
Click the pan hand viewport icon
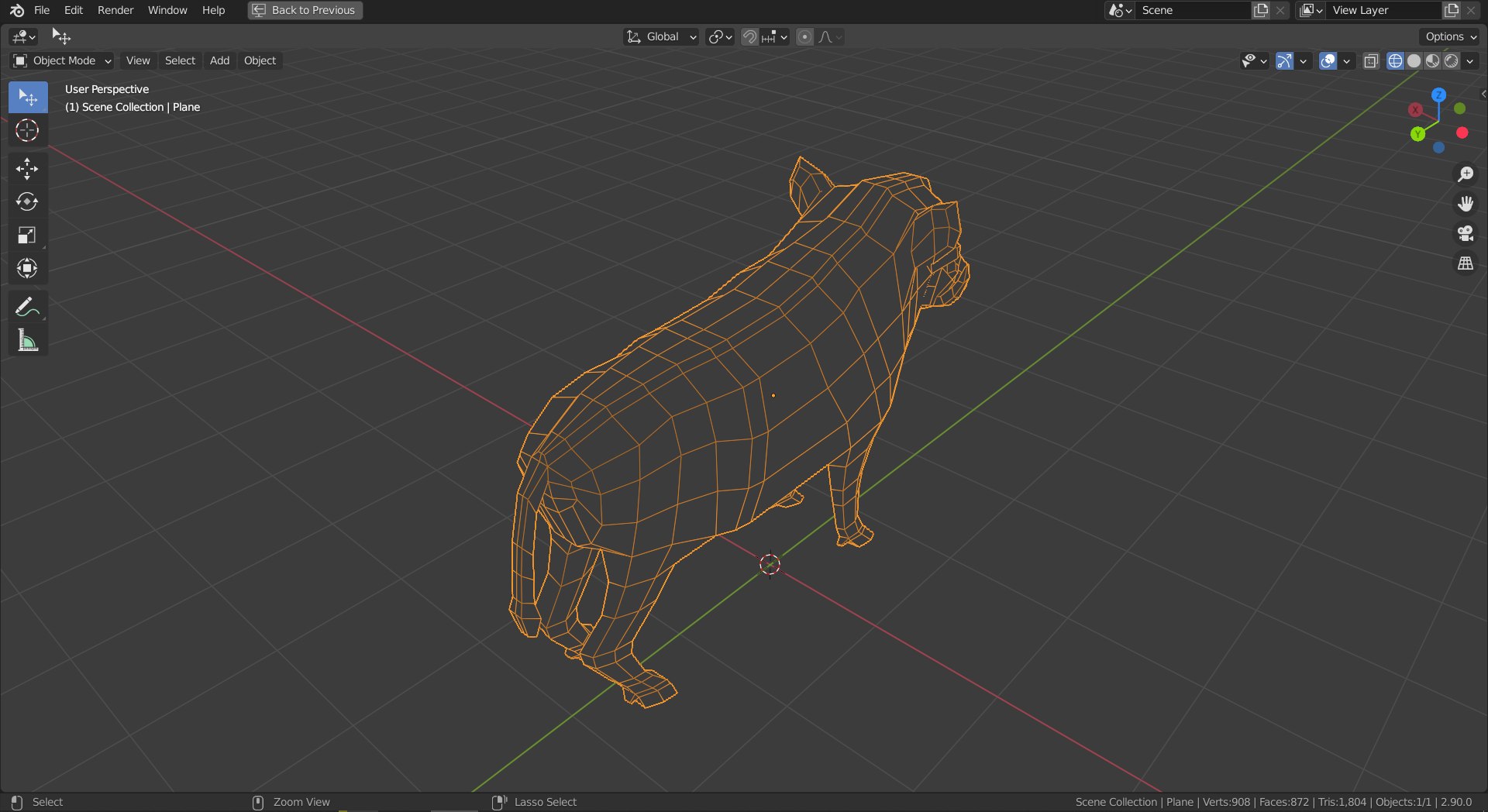click(x=1465, y=204)
